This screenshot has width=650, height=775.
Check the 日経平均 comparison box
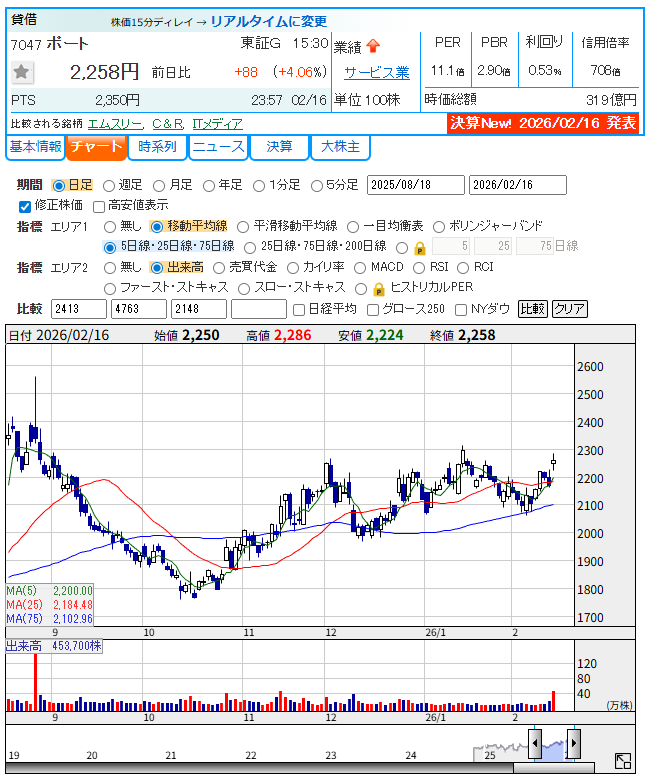(299, 310)
